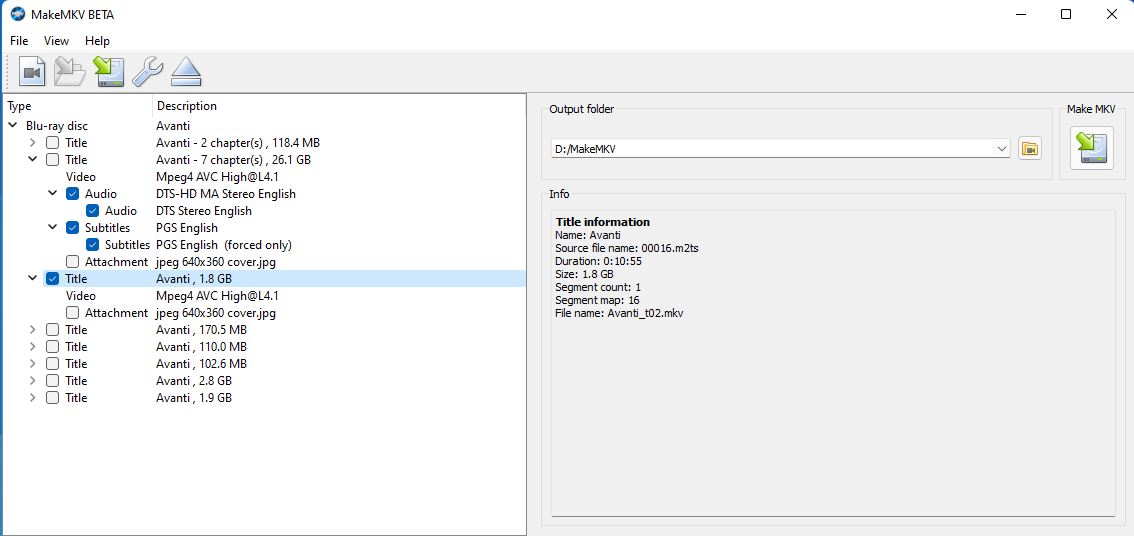Open preferences with the wrench icon

pos(148,72)
